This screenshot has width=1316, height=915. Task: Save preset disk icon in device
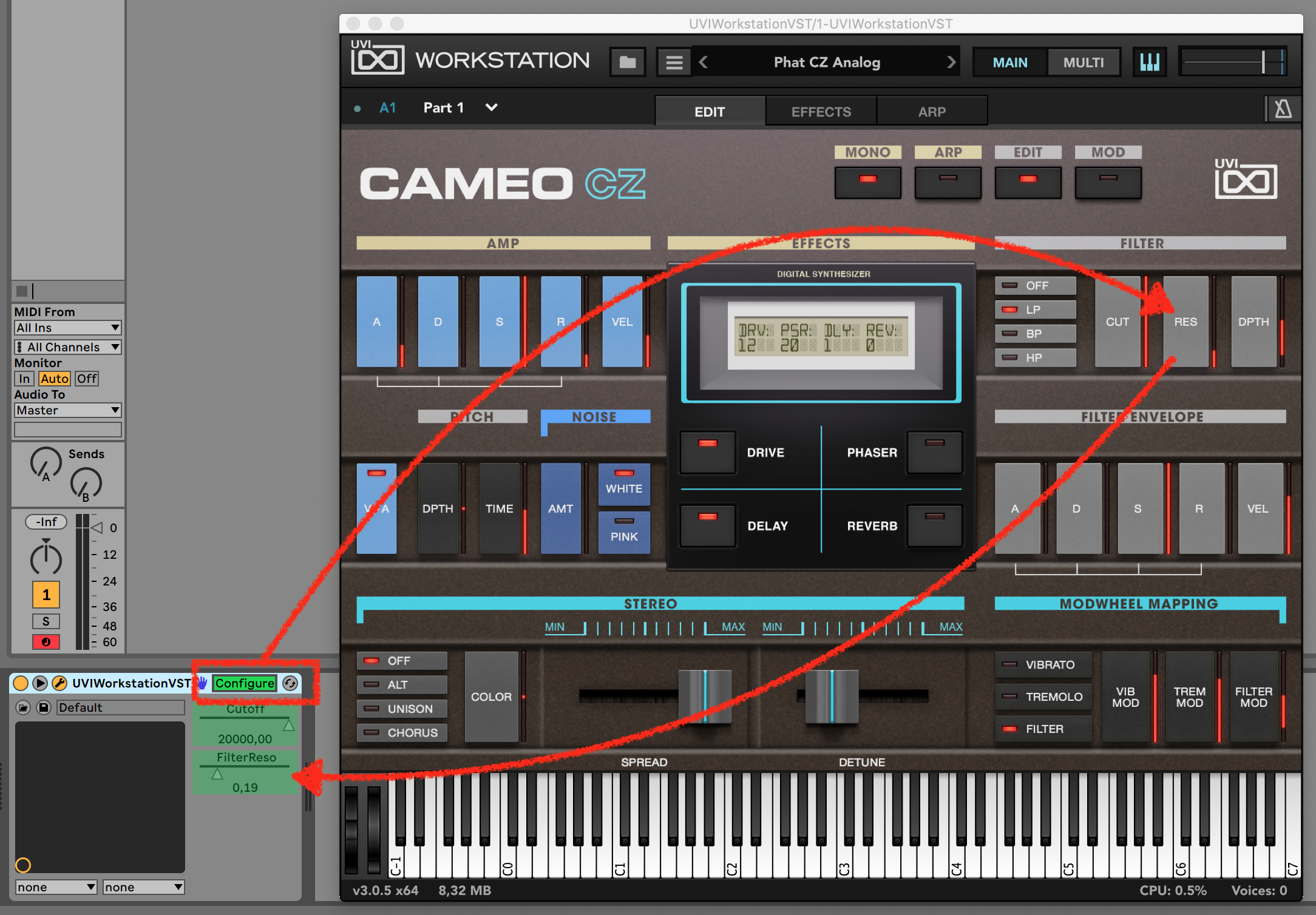[x=44, y=707]
